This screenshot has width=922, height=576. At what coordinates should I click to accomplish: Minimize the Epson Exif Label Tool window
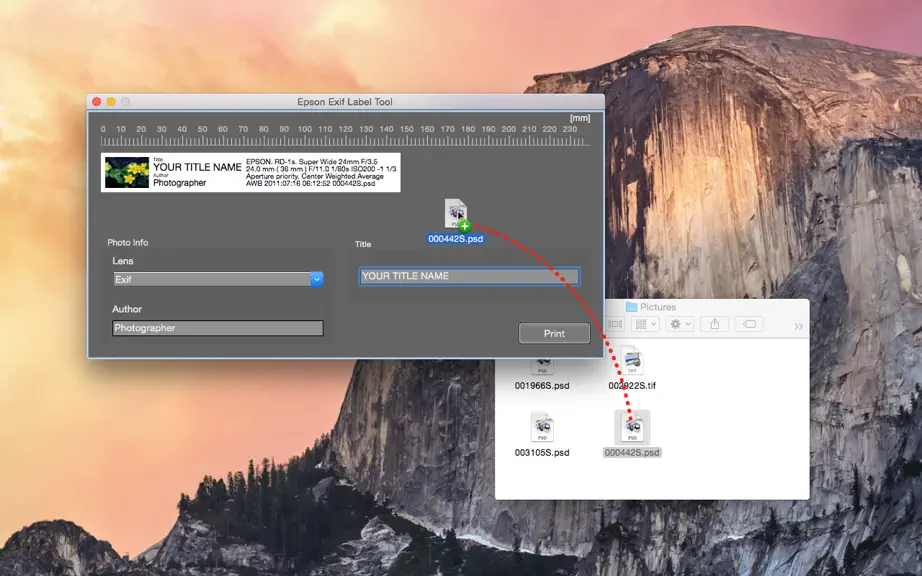pos(111,102)
